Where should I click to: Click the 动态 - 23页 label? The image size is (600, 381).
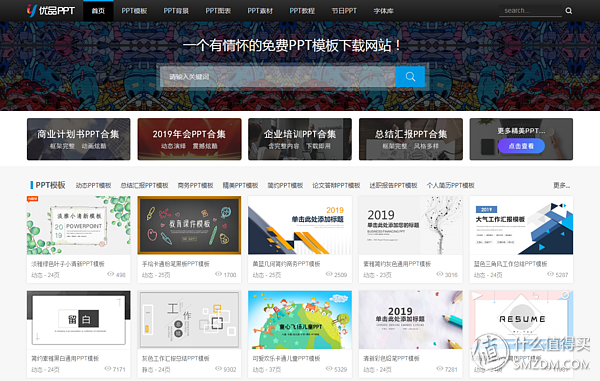coord(377,275)
